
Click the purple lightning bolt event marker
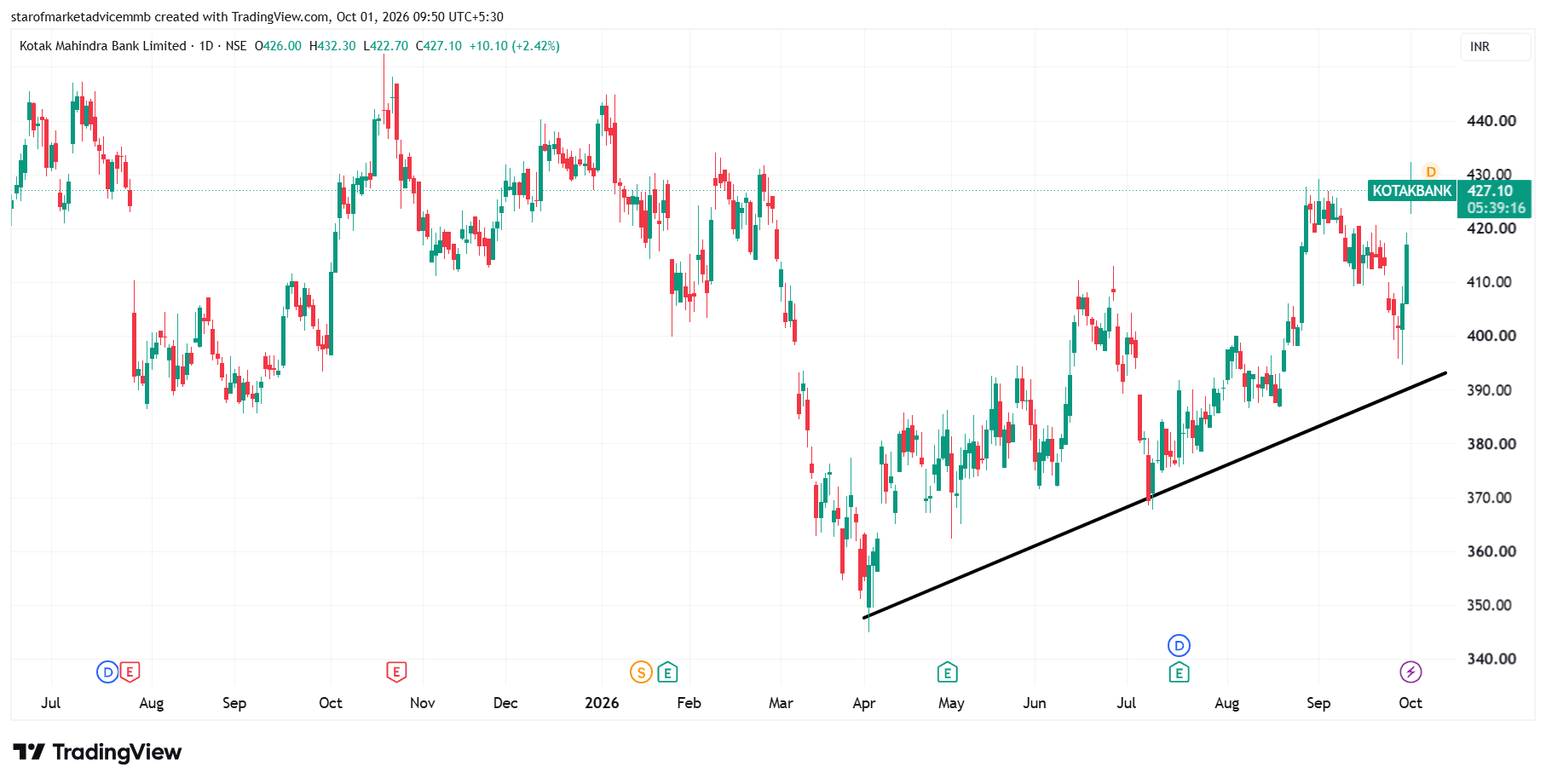click(x=1410, y=672)
